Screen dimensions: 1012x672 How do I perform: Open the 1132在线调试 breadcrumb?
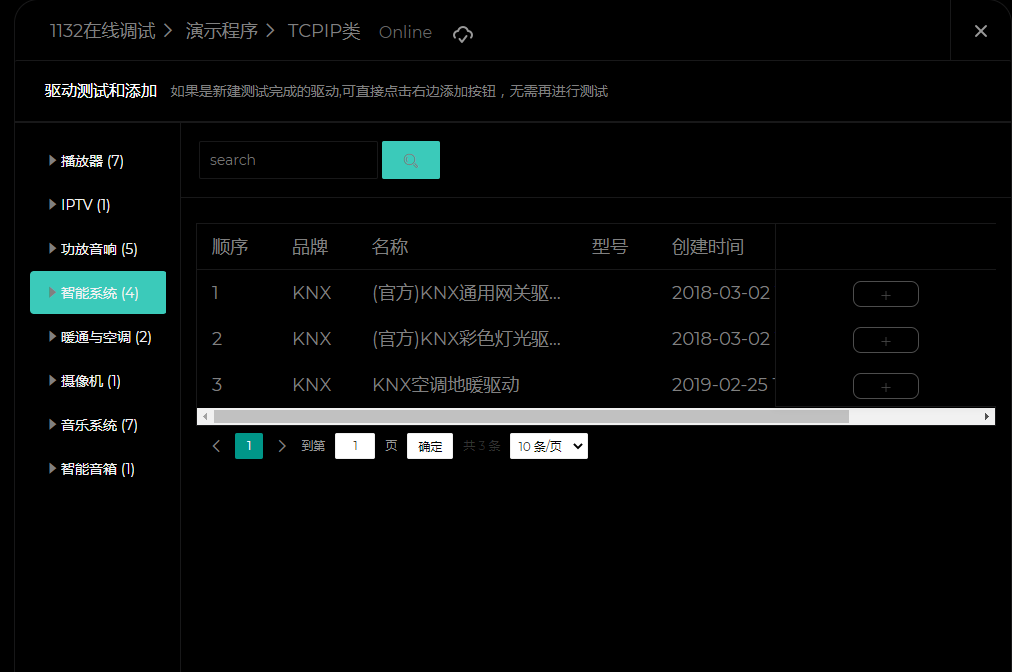tap(103, 31)
